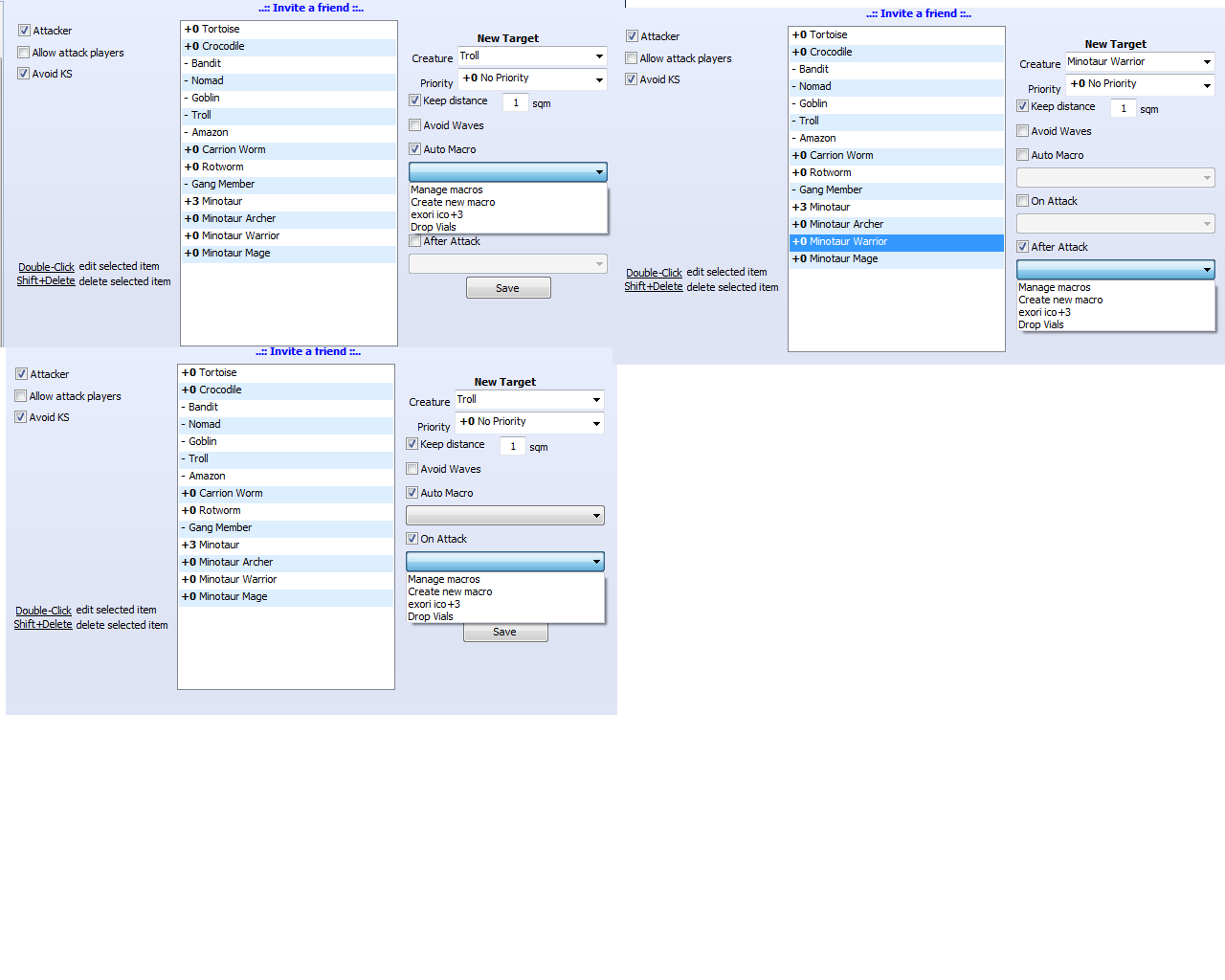Screen dimensions: 1225x980
Task: Click Shift+Delete link in the top-right panel
Action: coord(654,287)
